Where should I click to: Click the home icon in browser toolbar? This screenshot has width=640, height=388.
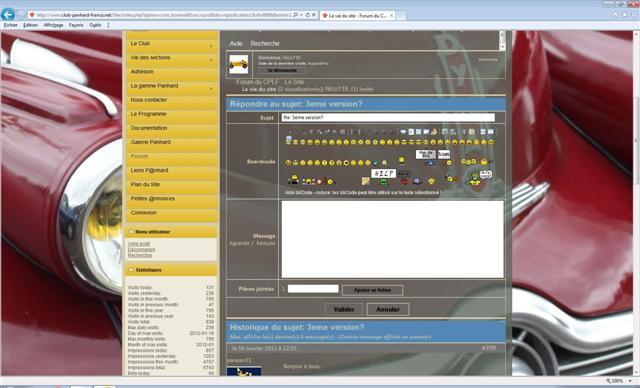pyautogui.click(x=615, y=15)
